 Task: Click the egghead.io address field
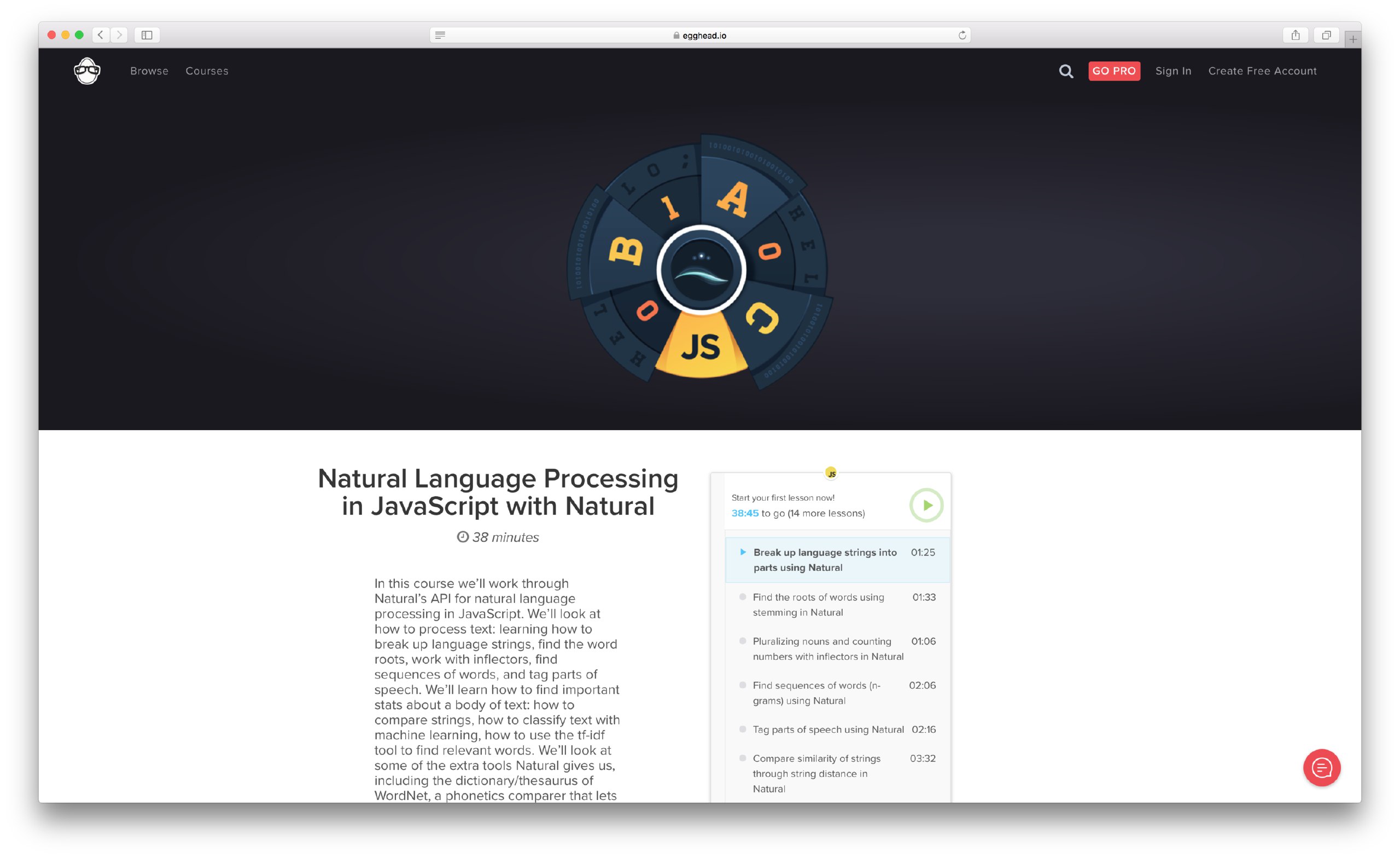pyautogui.click(x=700, y=35)
